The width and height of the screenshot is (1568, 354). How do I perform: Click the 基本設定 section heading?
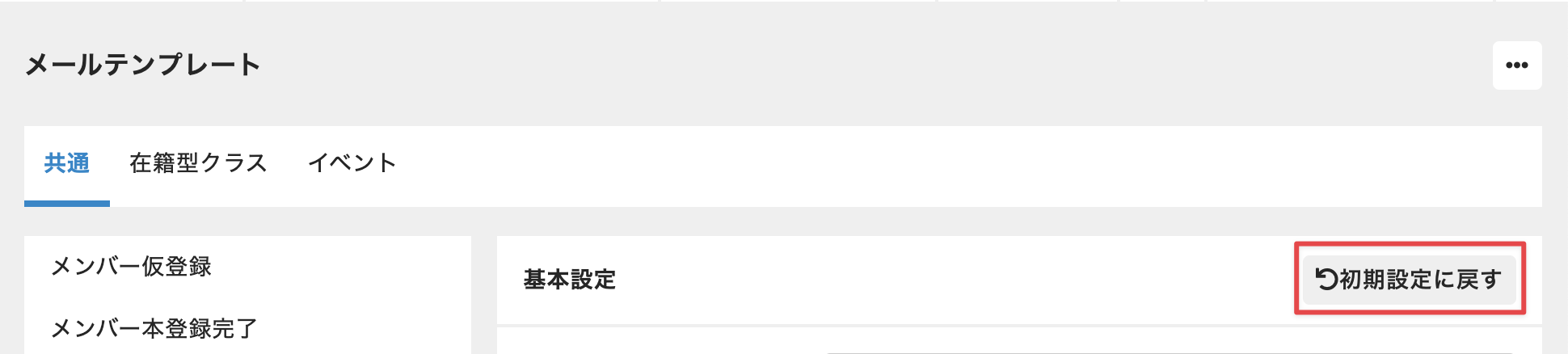tap(570, 280)
